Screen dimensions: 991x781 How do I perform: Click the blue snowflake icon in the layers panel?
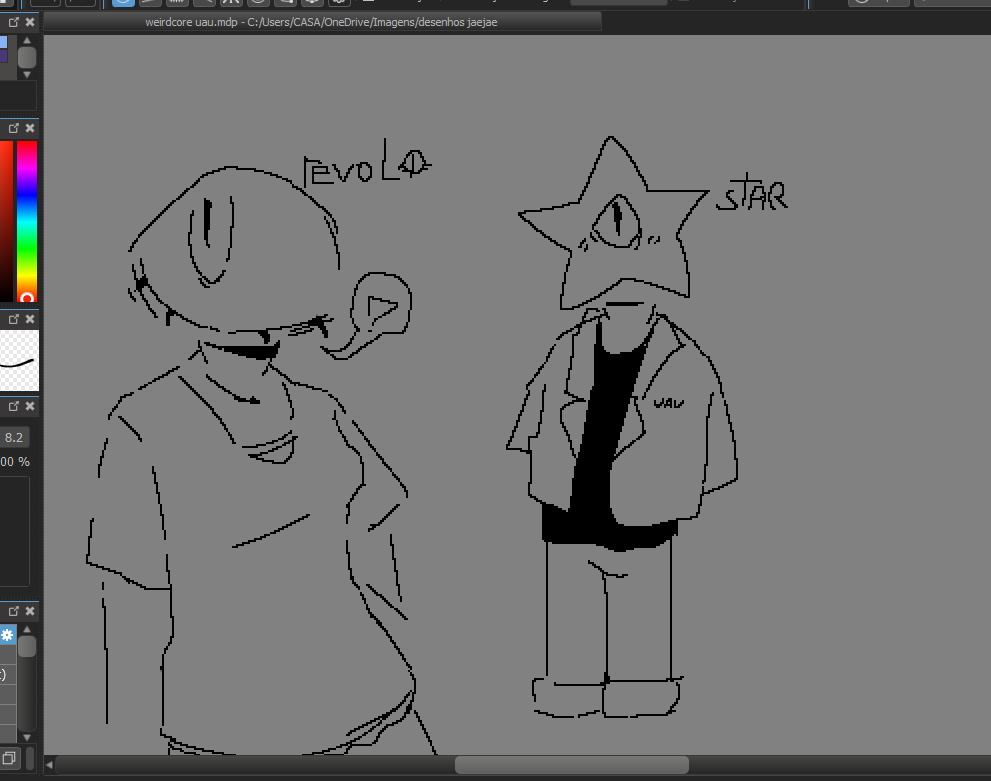pos(7,635)
